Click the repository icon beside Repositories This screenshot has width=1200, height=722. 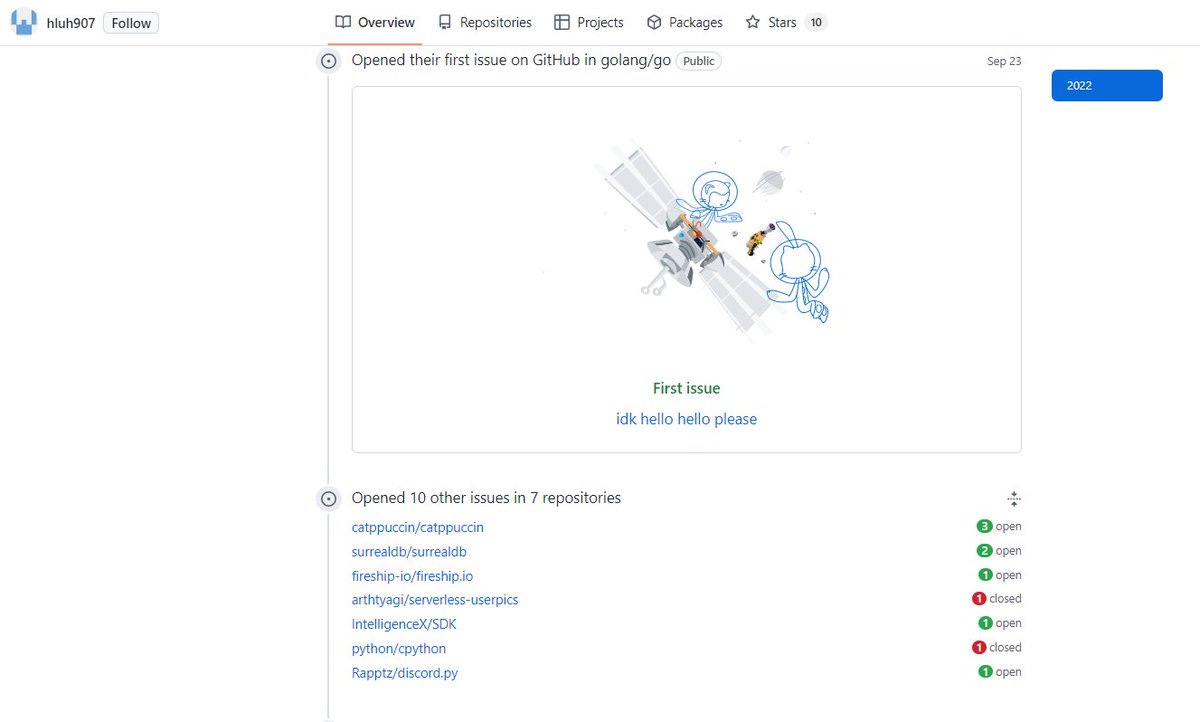(x=445, y=22)
